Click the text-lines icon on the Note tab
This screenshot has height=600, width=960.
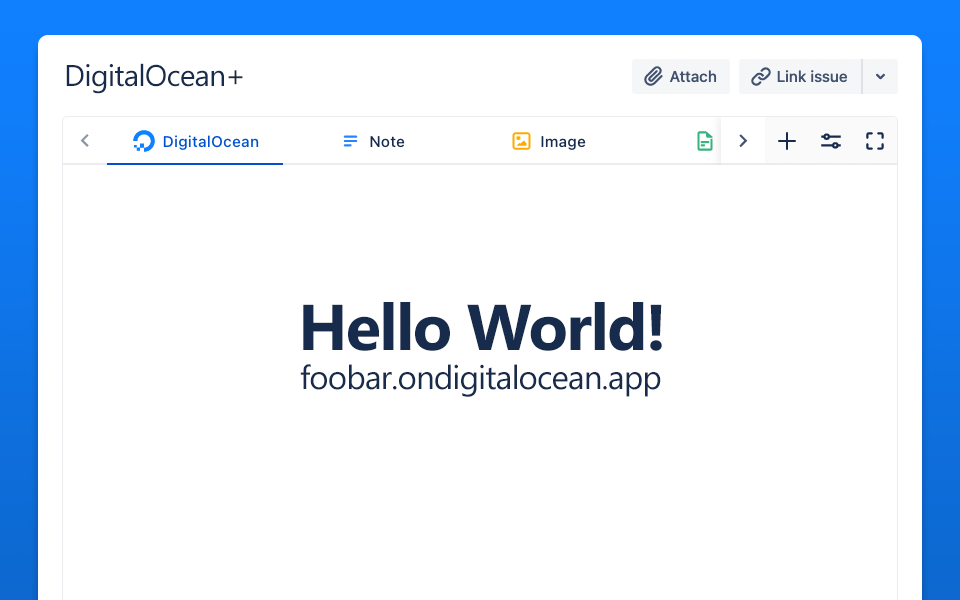pos(349,141)
